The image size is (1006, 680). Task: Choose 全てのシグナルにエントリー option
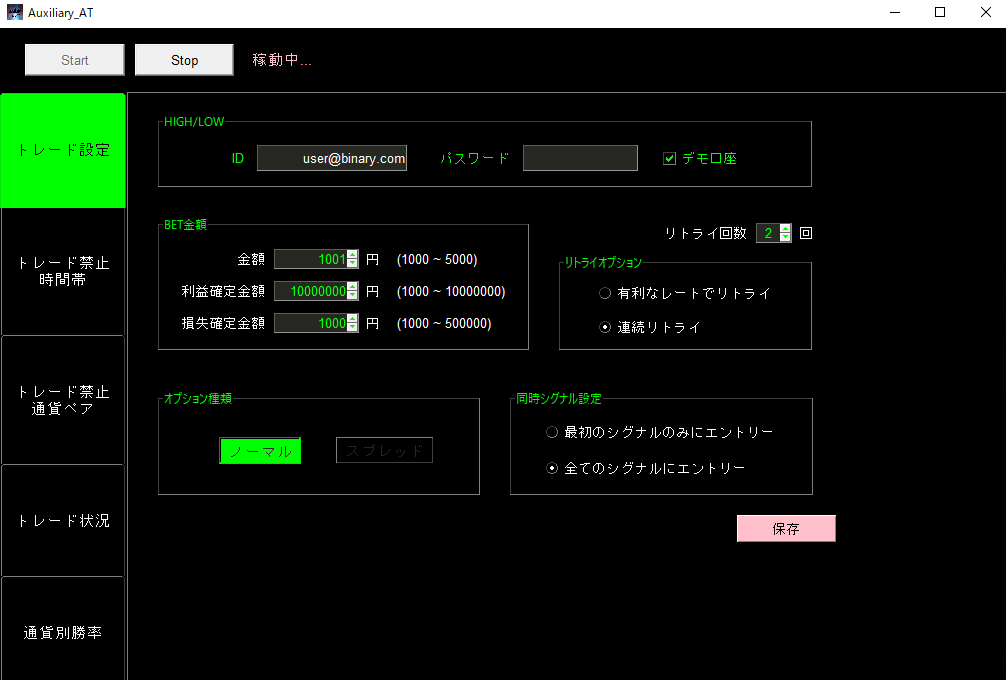(x=552, y=468)
